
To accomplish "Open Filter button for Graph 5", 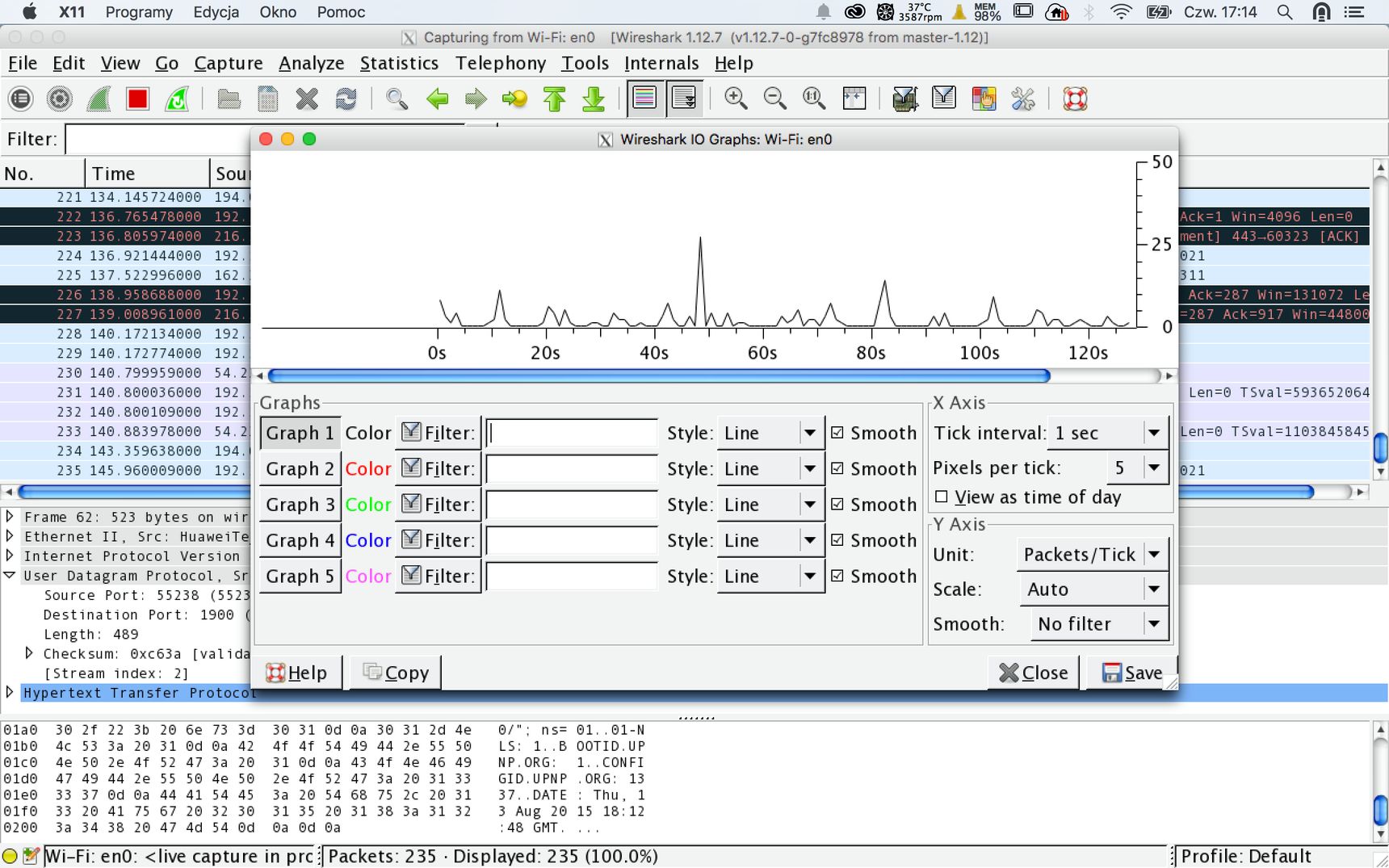I will (438, 576).
